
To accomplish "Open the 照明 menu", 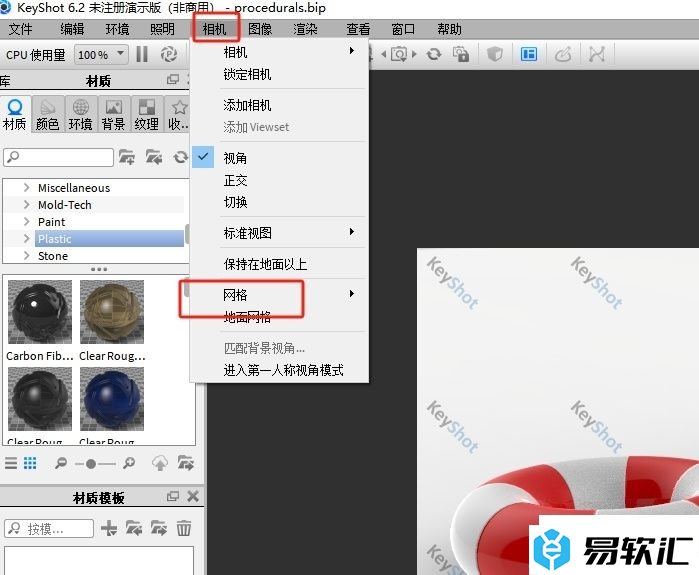I will pos(162,29).
